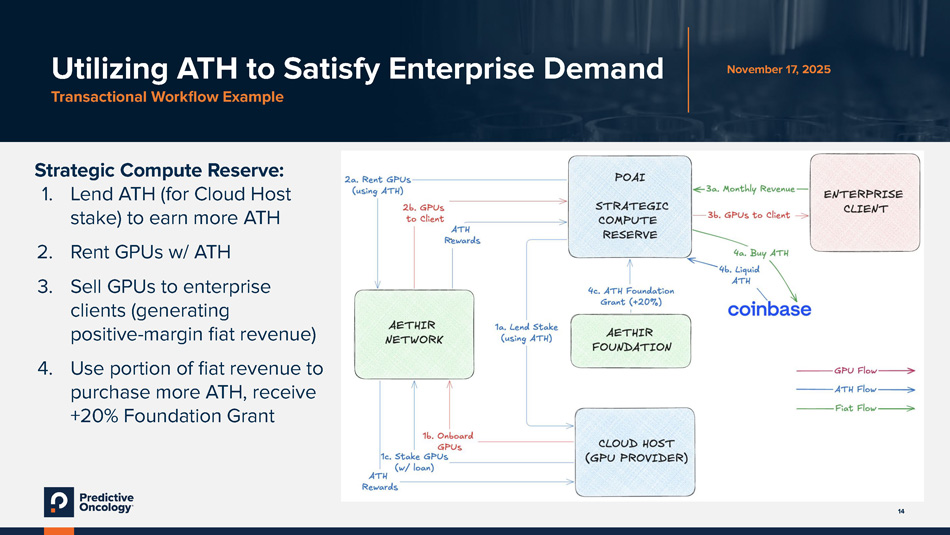Select the Enterprise Client box
This screenshot has width=950, height=535.
(x=864, y=201)
